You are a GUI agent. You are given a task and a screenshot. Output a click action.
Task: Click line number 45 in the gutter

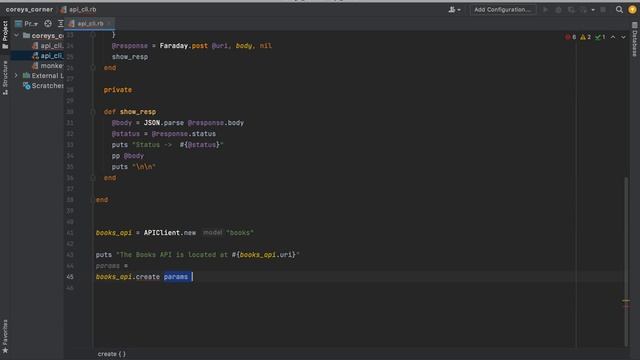point(70,277)
